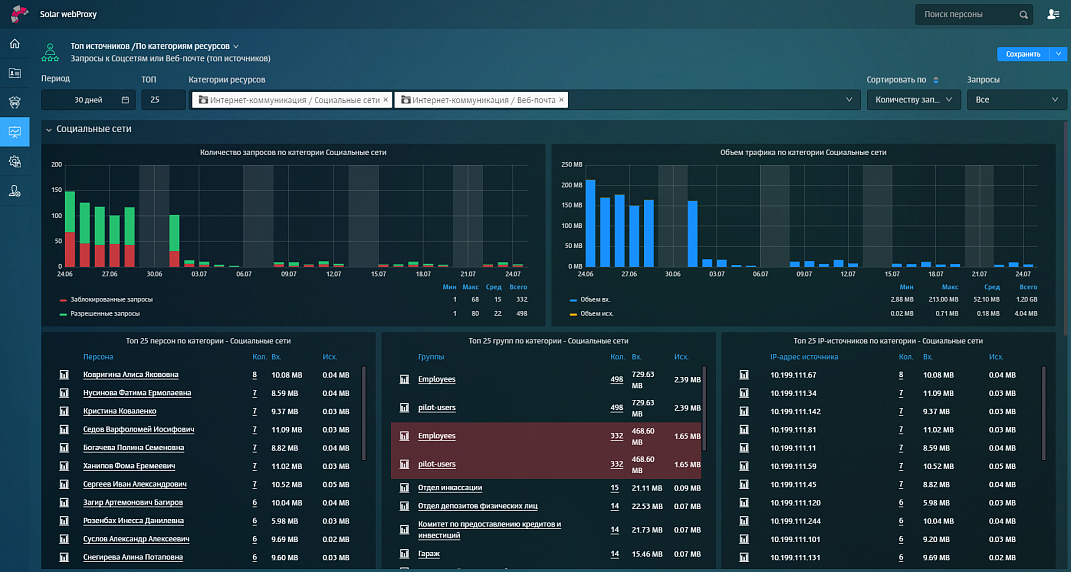Select the presentation chart sidebar icon

click(14, 131)
